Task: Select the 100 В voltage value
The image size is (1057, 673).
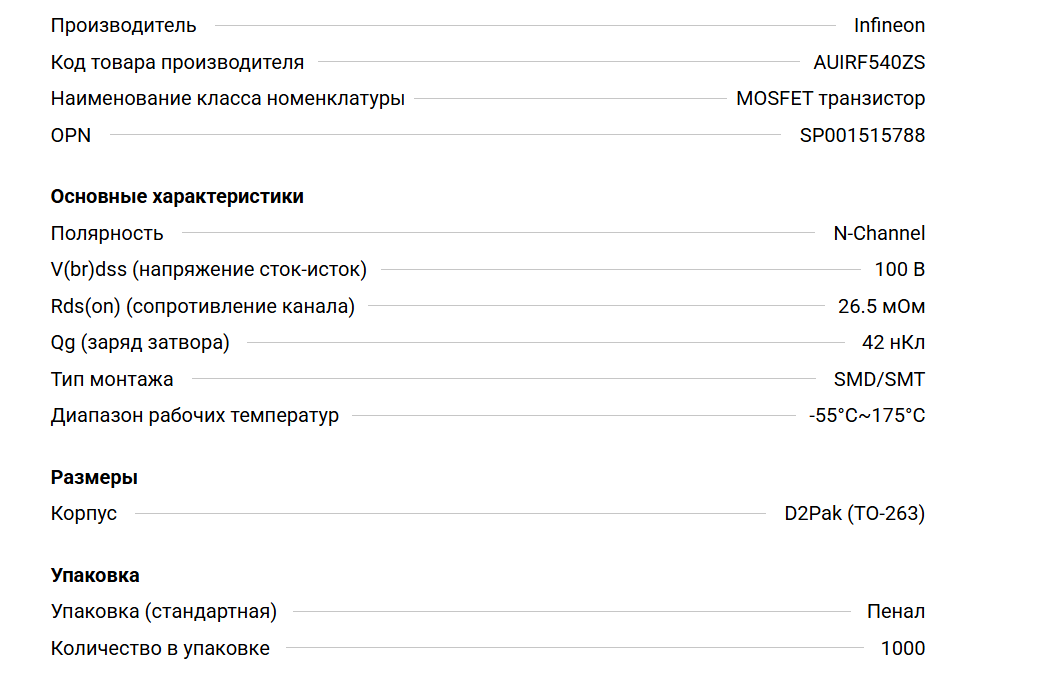Action: pyautogui.click(x=900, y=269)
